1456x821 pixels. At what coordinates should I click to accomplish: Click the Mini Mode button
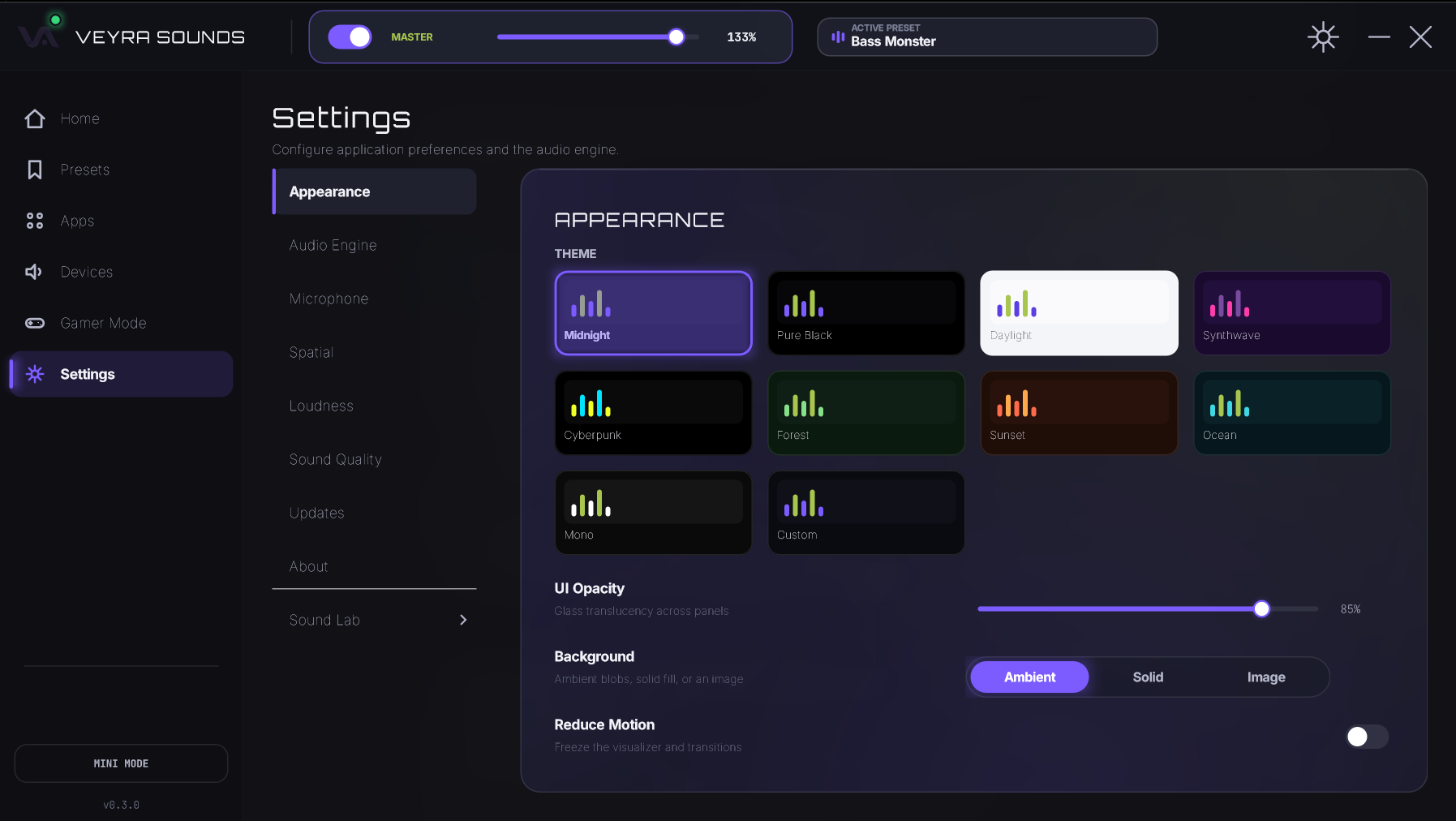click(121, 763)
